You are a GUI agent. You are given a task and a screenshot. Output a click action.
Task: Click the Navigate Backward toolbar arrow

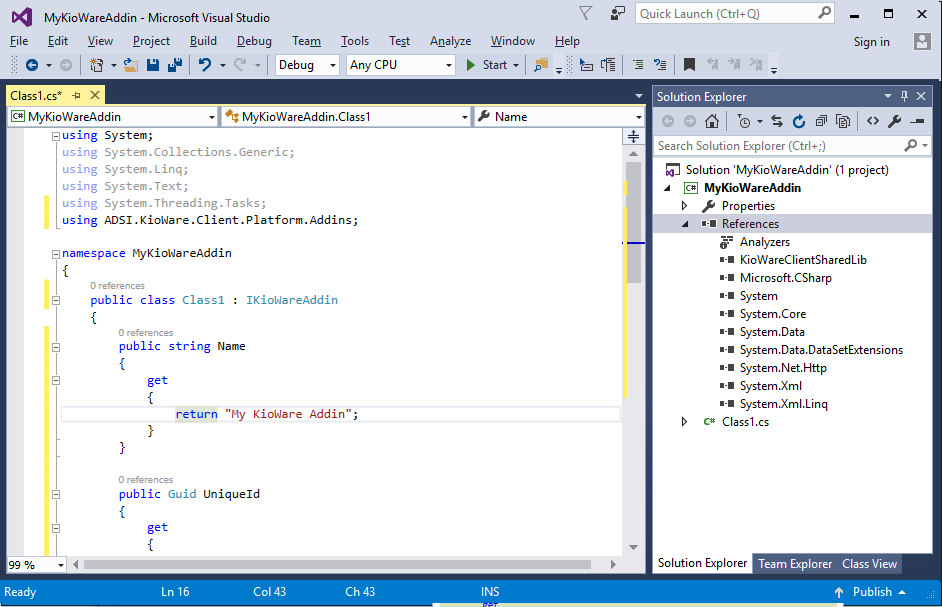[32, 65]
